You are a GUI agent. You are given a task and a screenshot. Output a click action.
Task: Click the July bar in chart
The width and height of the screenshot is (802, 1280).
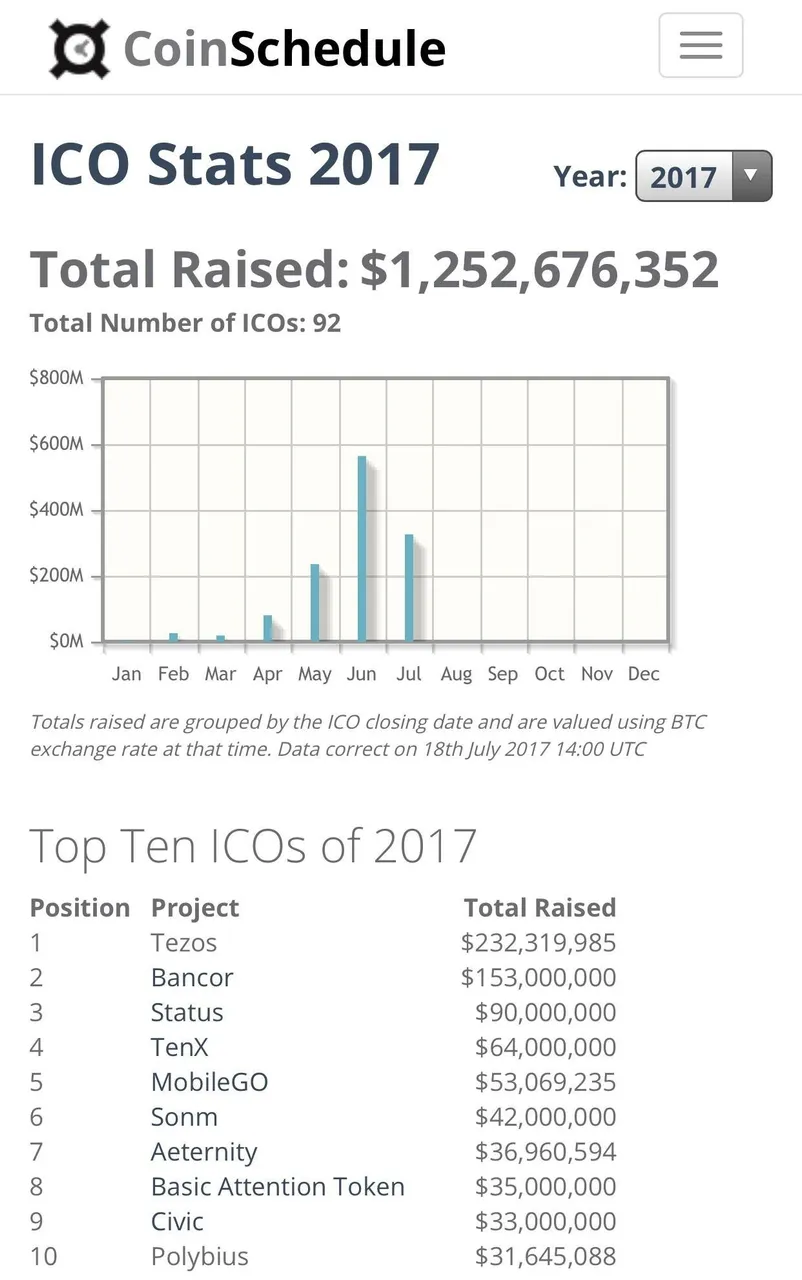click(x=409, y=588)
